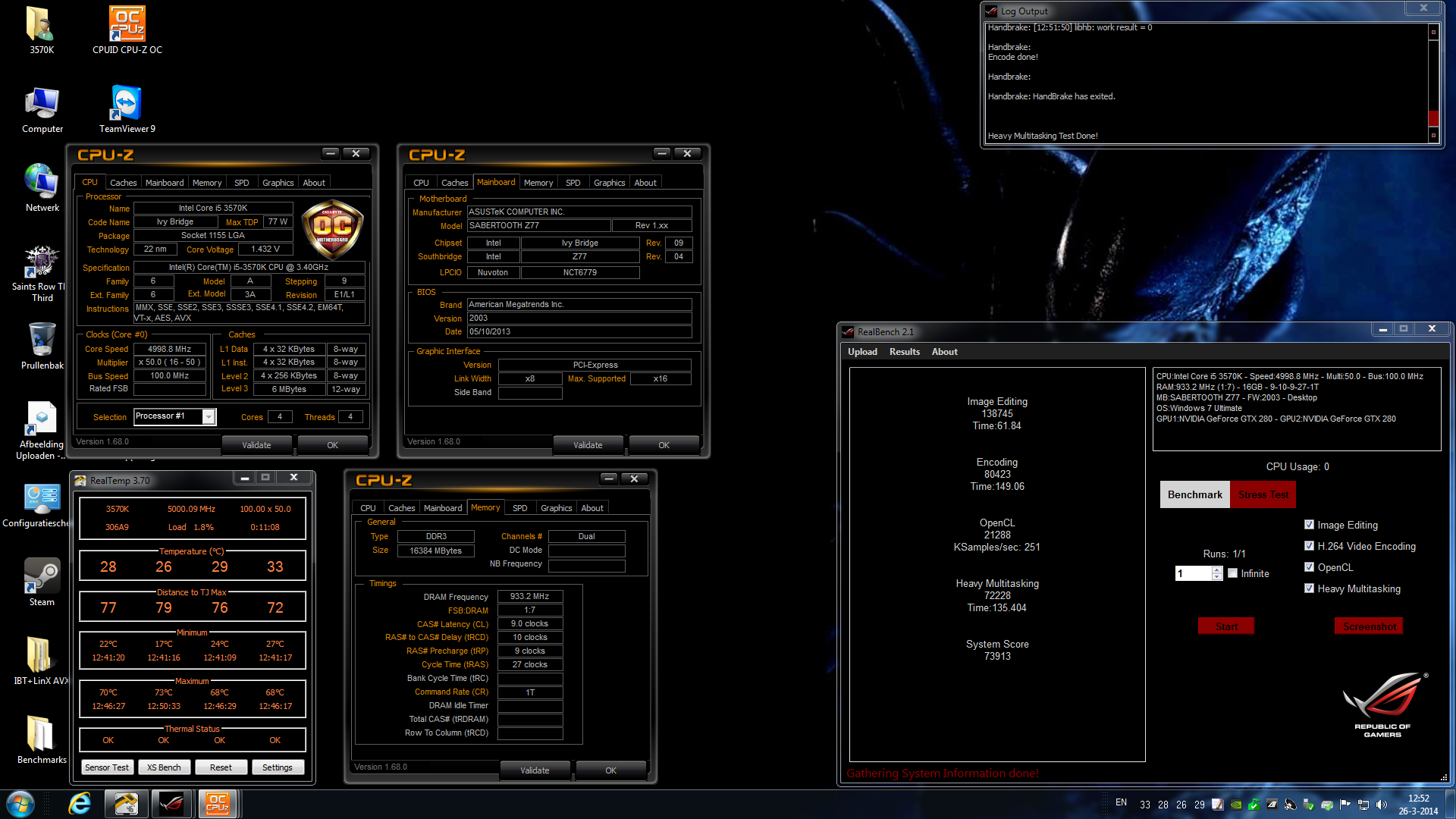The height and width of the screenshot is (819, 1456).
Task: Switch to Caches tab in CPU window
Action: pos(123,183)
